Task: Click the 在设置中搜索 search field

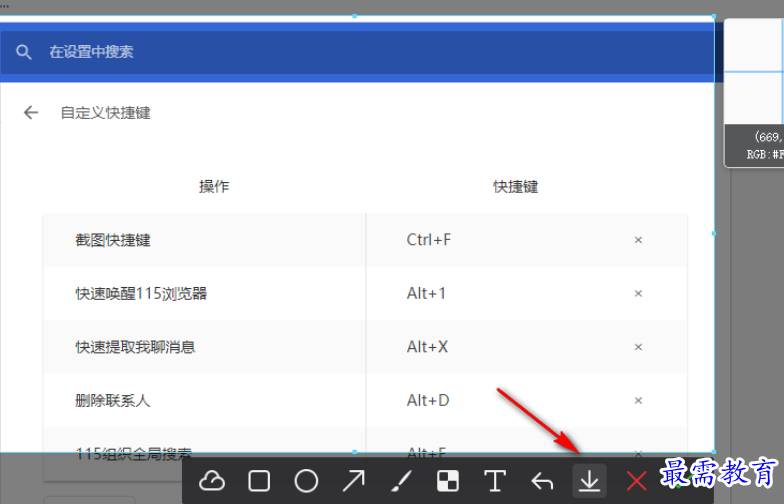Action: 357,52
